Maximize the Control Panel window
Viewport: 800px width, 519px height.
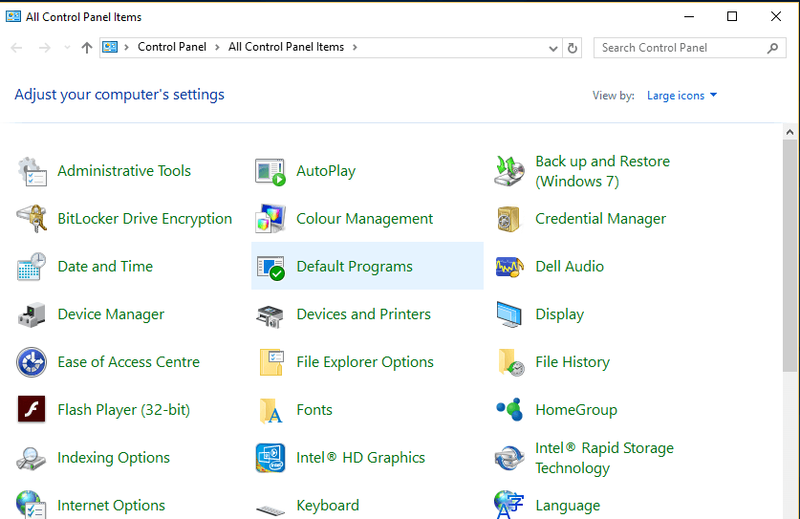(732, 16)
